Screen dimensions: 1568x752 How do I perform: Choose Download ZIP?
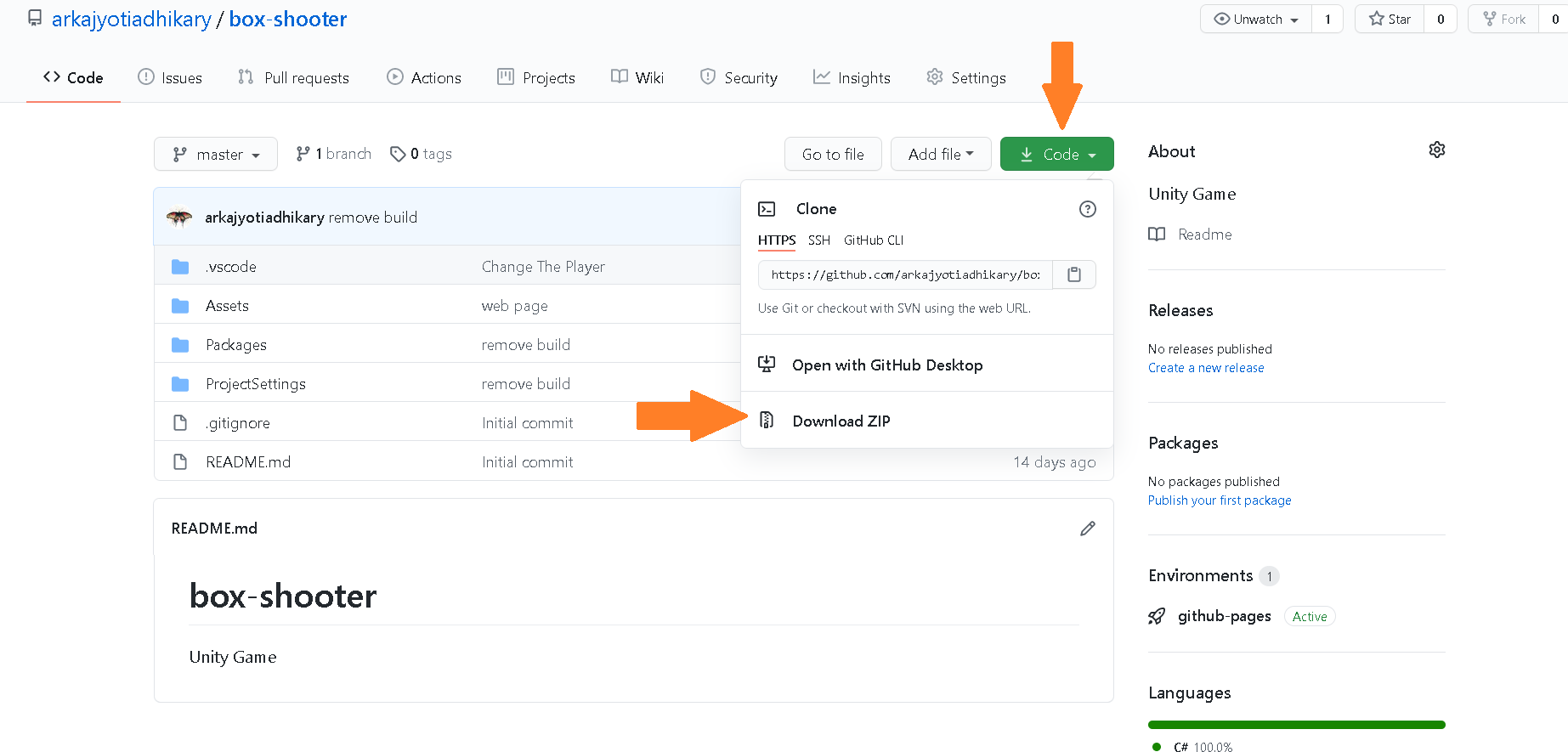[841, 421]
